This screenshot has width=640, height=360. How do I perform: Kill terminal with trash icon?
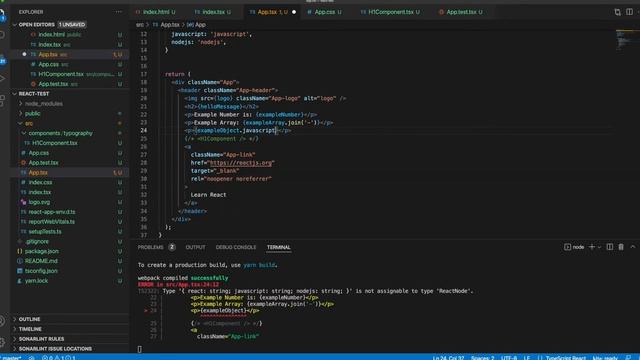[621, 247]
